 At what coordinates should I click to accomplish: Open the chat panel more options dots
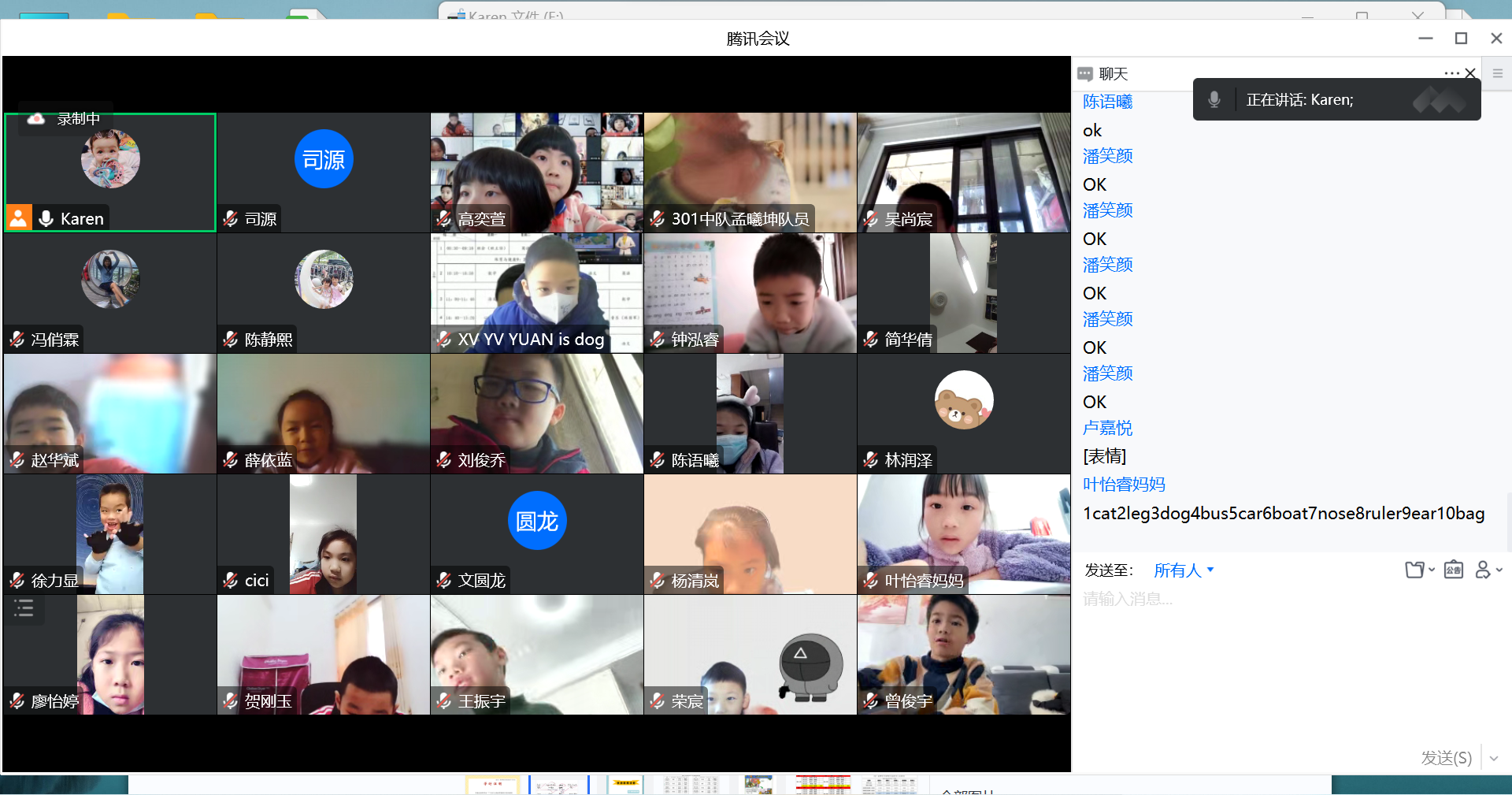(1451, 73)
